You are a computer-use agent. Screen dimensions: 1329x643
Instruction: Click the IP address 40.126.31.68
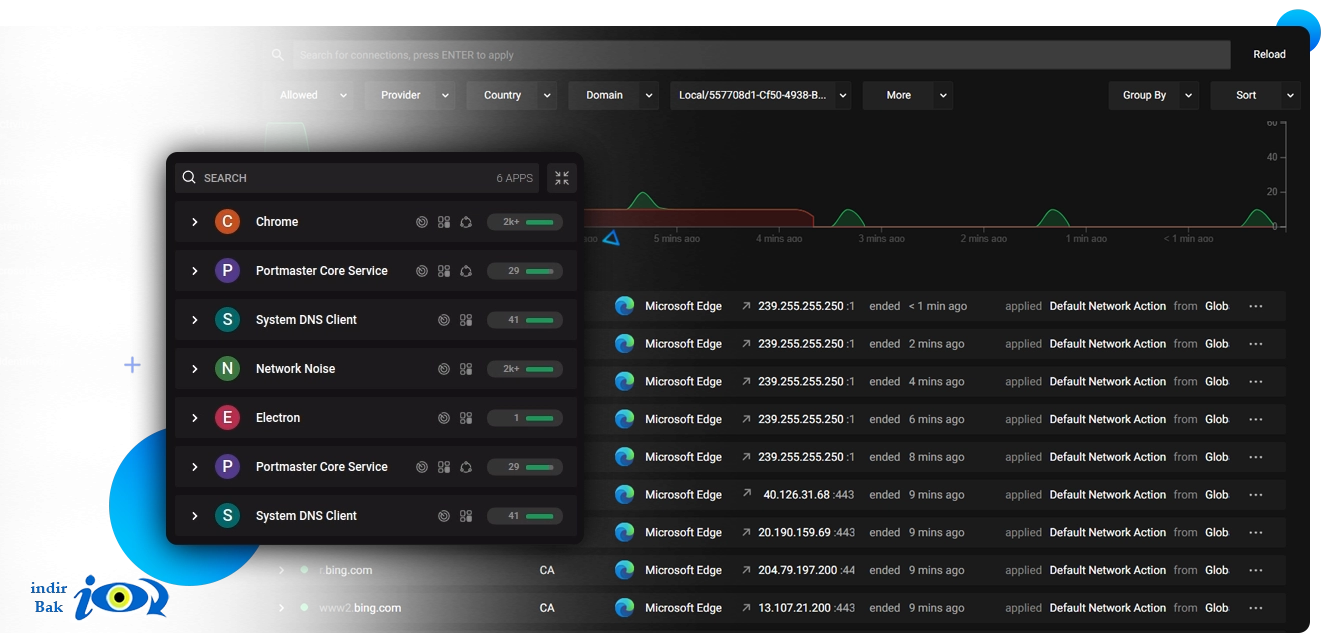point(796,495)
